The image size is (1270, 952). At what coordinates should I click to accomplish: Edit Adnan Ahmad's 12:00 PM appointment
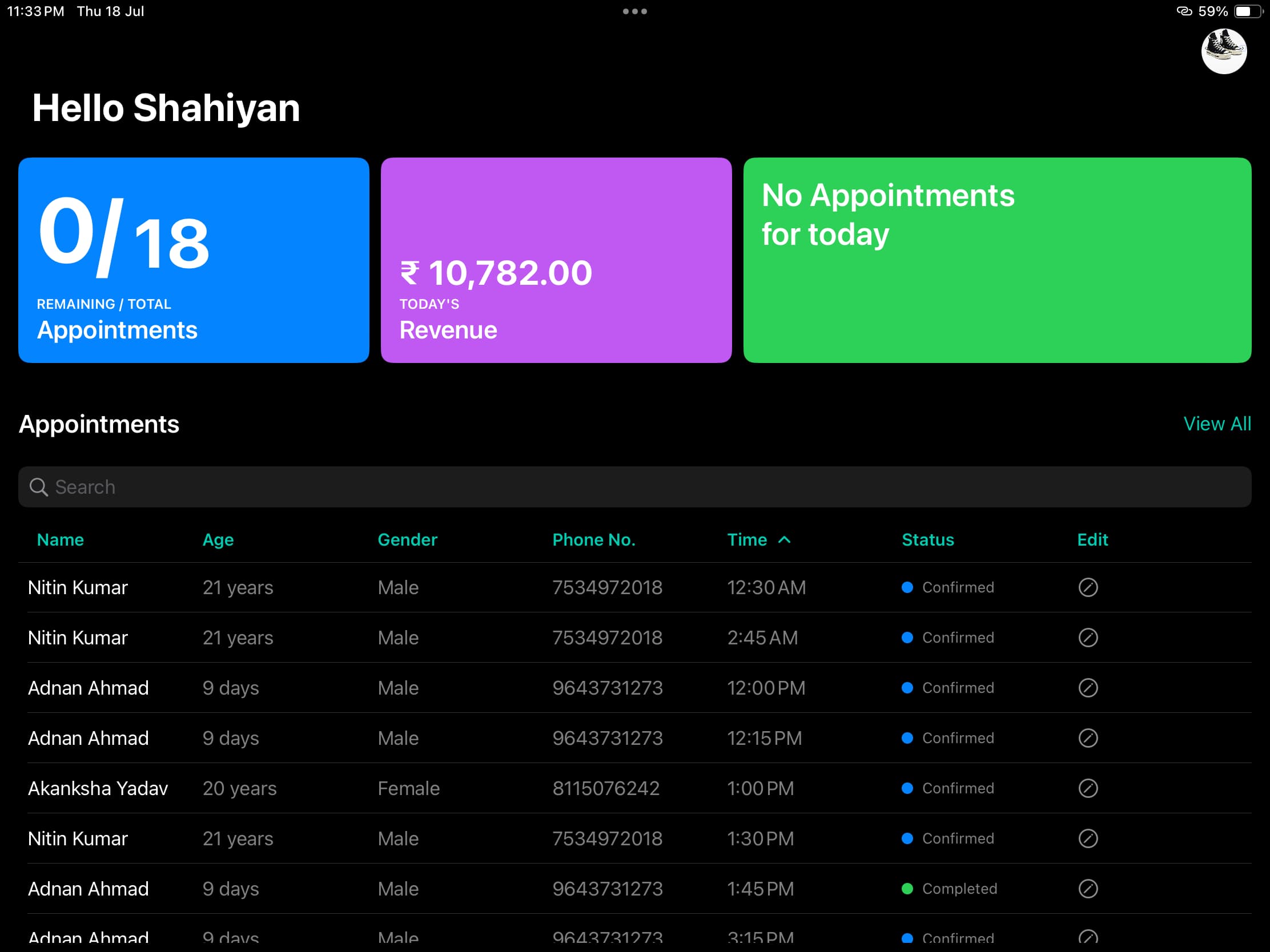click(1087, 687)
